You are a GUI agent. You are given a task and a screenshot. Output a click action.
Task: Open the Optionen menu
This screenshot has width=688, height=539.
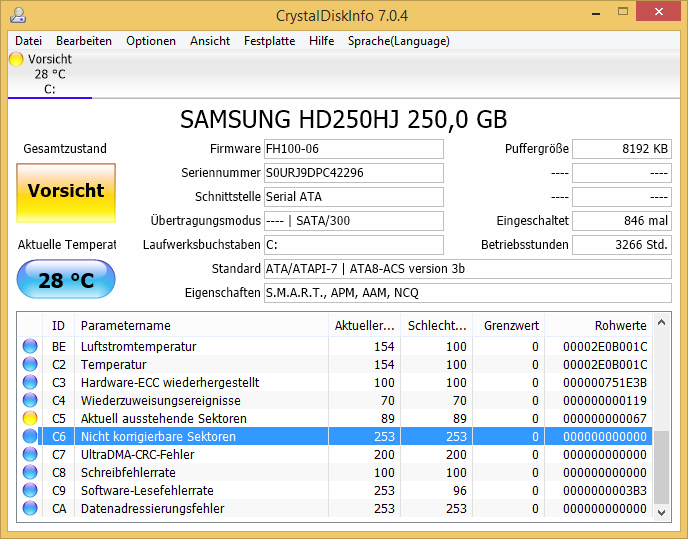(x=151, y=41)
